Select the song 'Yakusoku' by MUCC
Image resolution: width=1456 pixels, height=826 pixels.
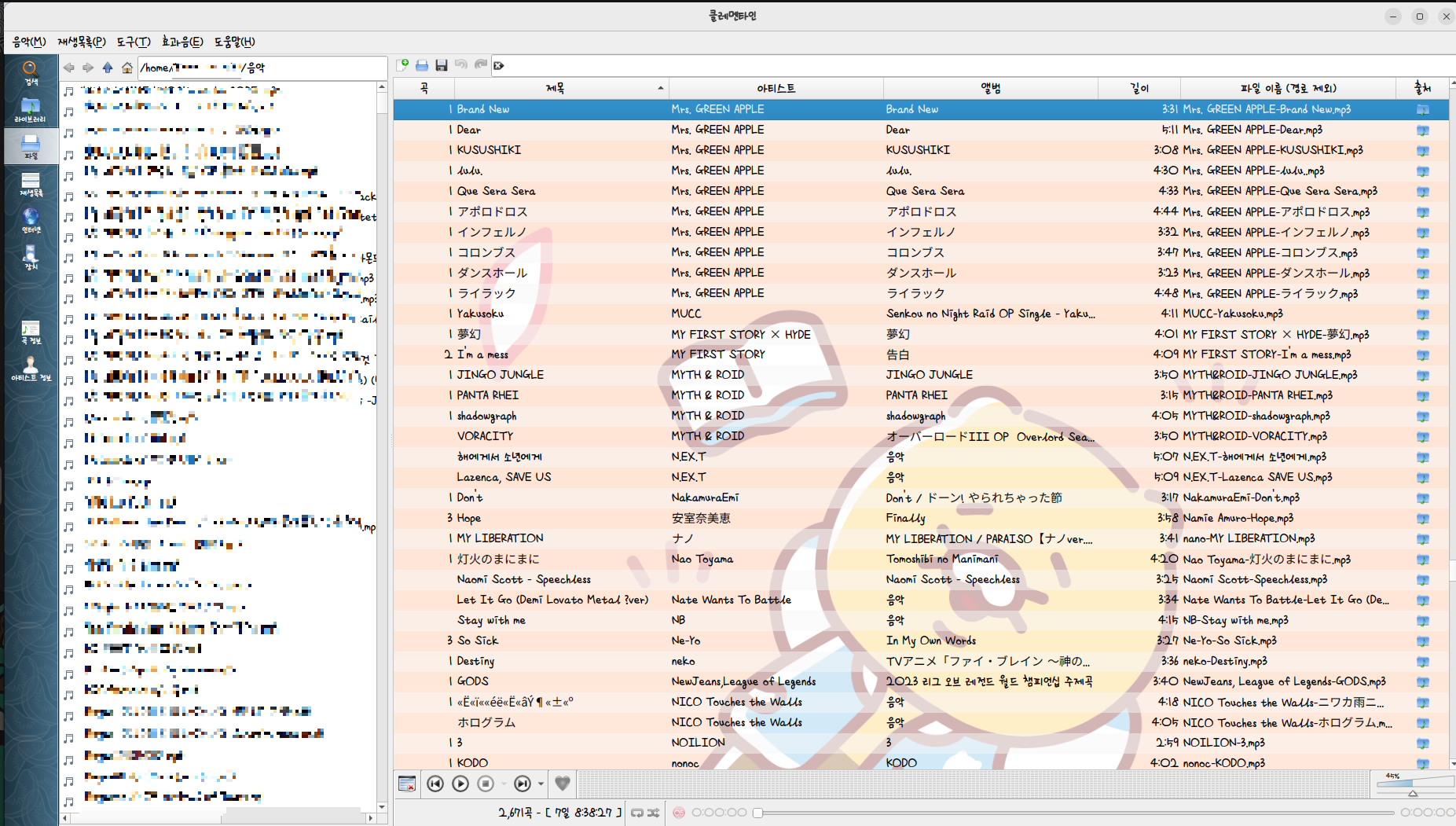[x=921, y=314]
